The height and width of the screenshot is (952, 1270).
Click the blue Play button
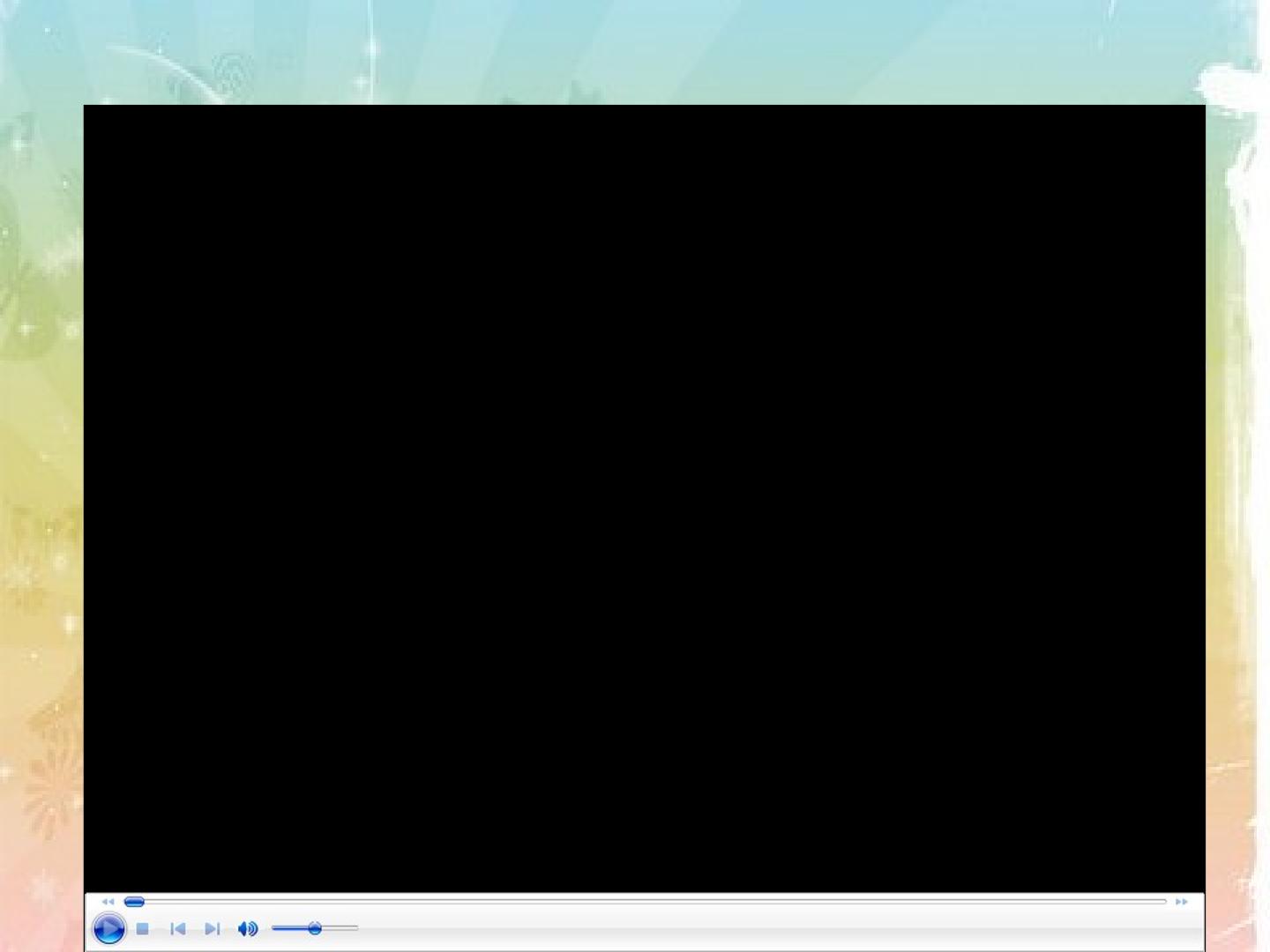pyautogui.click(x=108, y=929)
